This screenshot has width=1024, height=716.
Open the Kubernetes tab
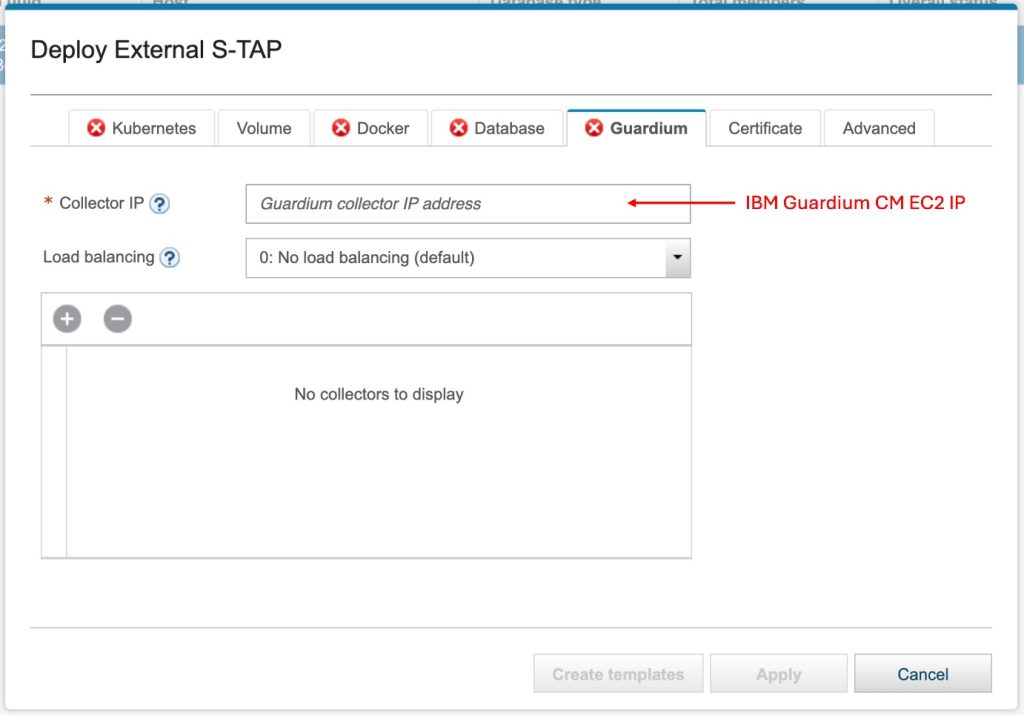pos(142,128)
